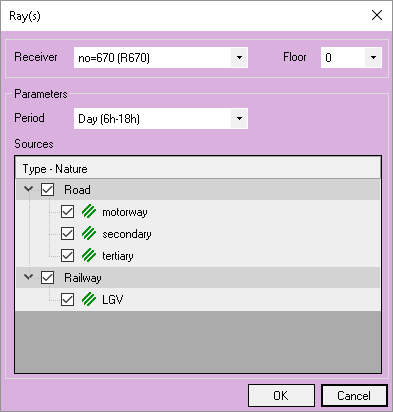
Task: Collapse the Road tree node
Action: (x=29, y=189)
